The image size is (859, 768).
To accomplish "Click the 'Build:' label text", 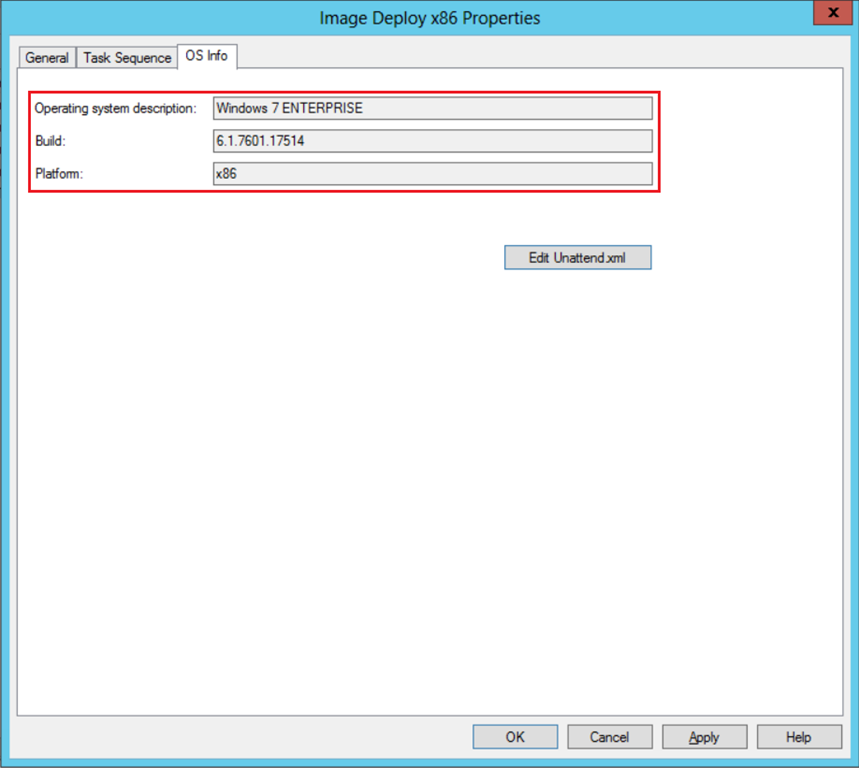I will [x=50, y=141].
